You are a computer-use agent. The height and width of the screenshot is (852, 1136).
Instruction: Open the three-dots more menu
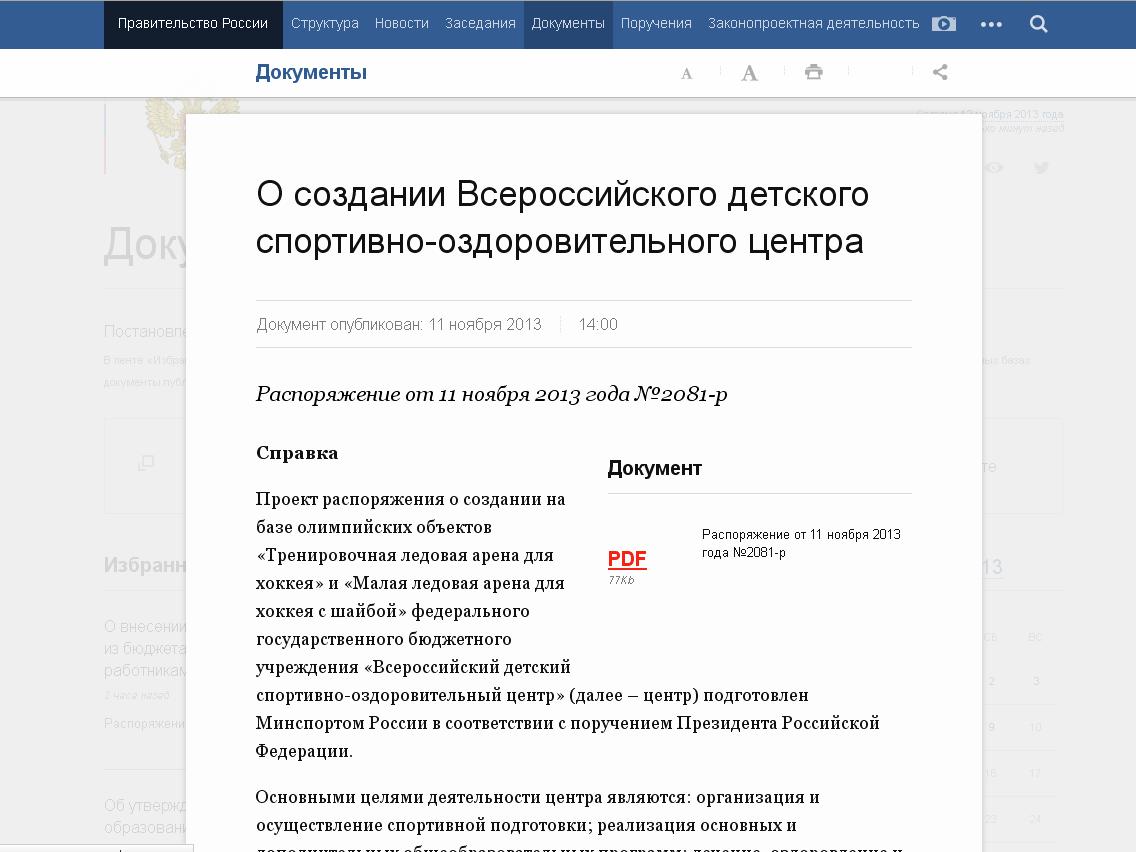[991, 25]
